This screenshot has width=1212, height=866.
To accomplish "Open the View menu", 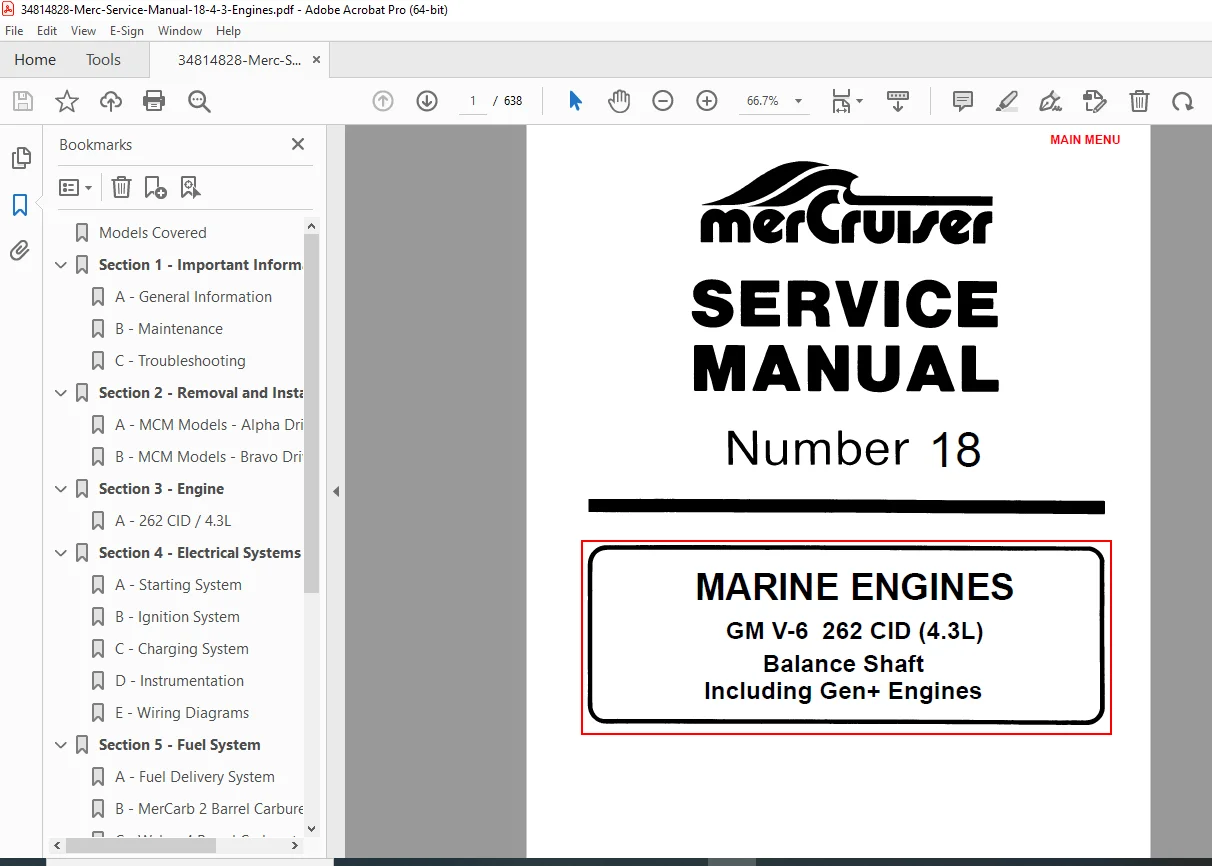I will pos(83,31).
